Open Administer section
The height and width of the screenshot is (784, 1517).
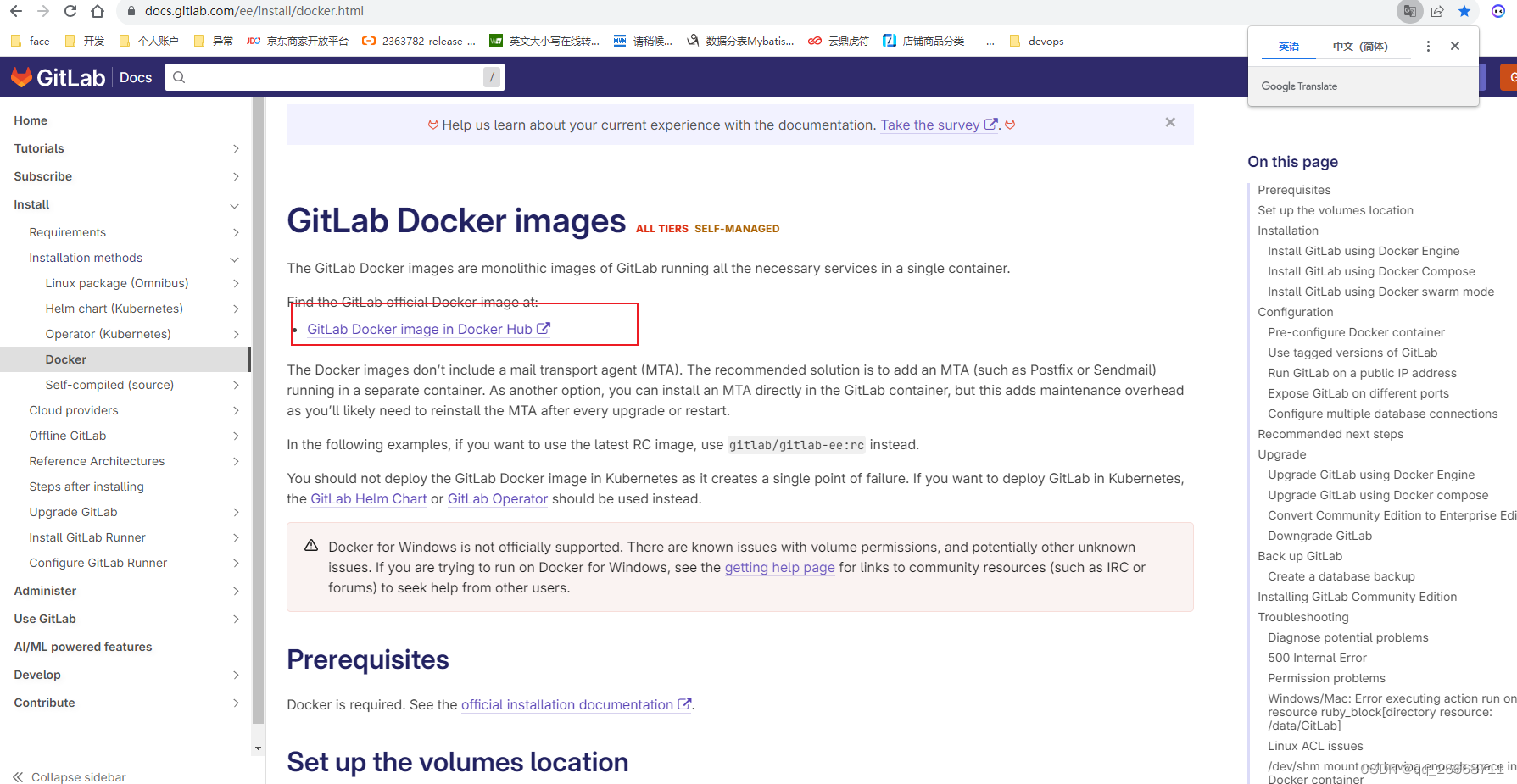point(45,591)
